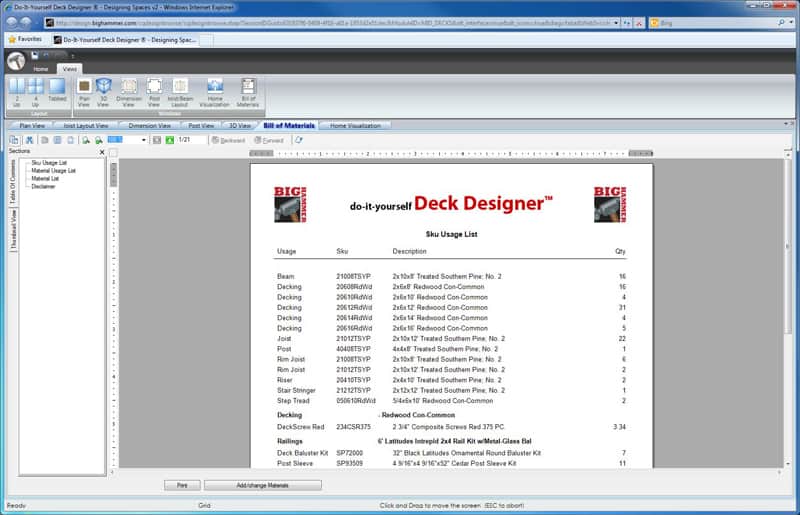Open Dimension View from the ribbon
The width and height of the screenshot is (800, 515).
[x=129, y=93]
